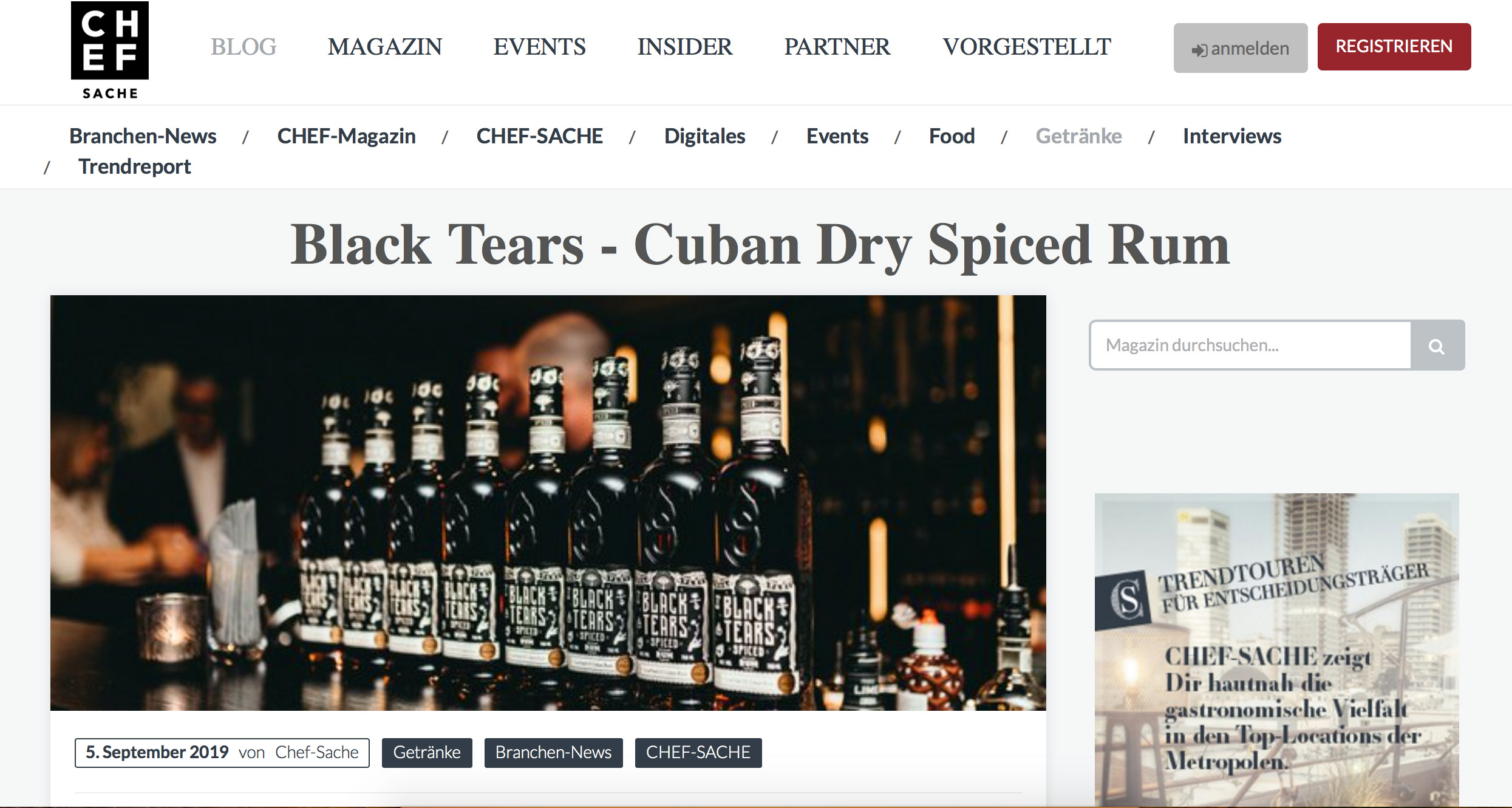Click the CHEF SACHE logo

click(x=110, y=51)
